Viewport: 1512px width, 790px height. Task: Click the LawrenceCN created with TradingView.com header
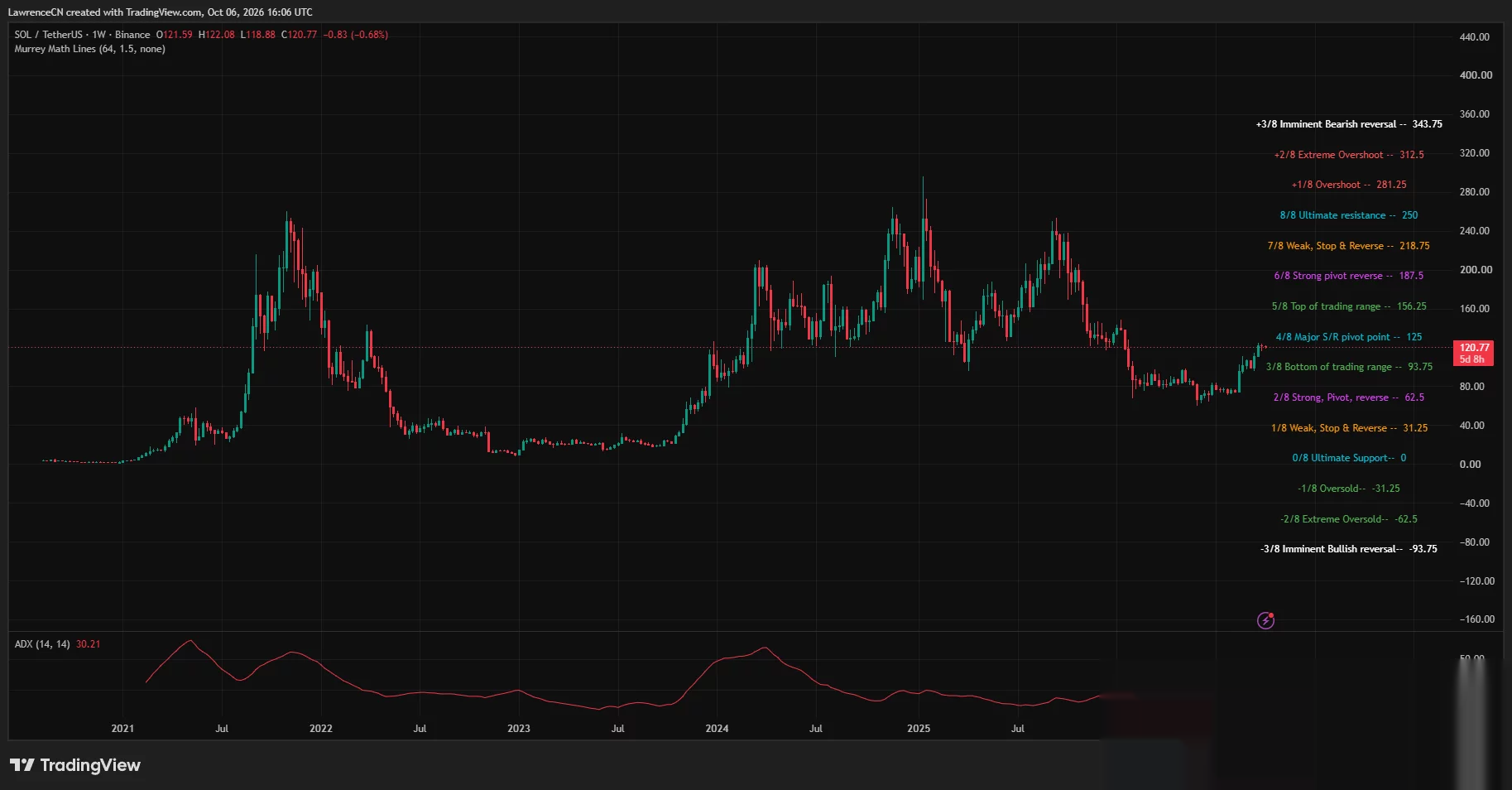161,12
